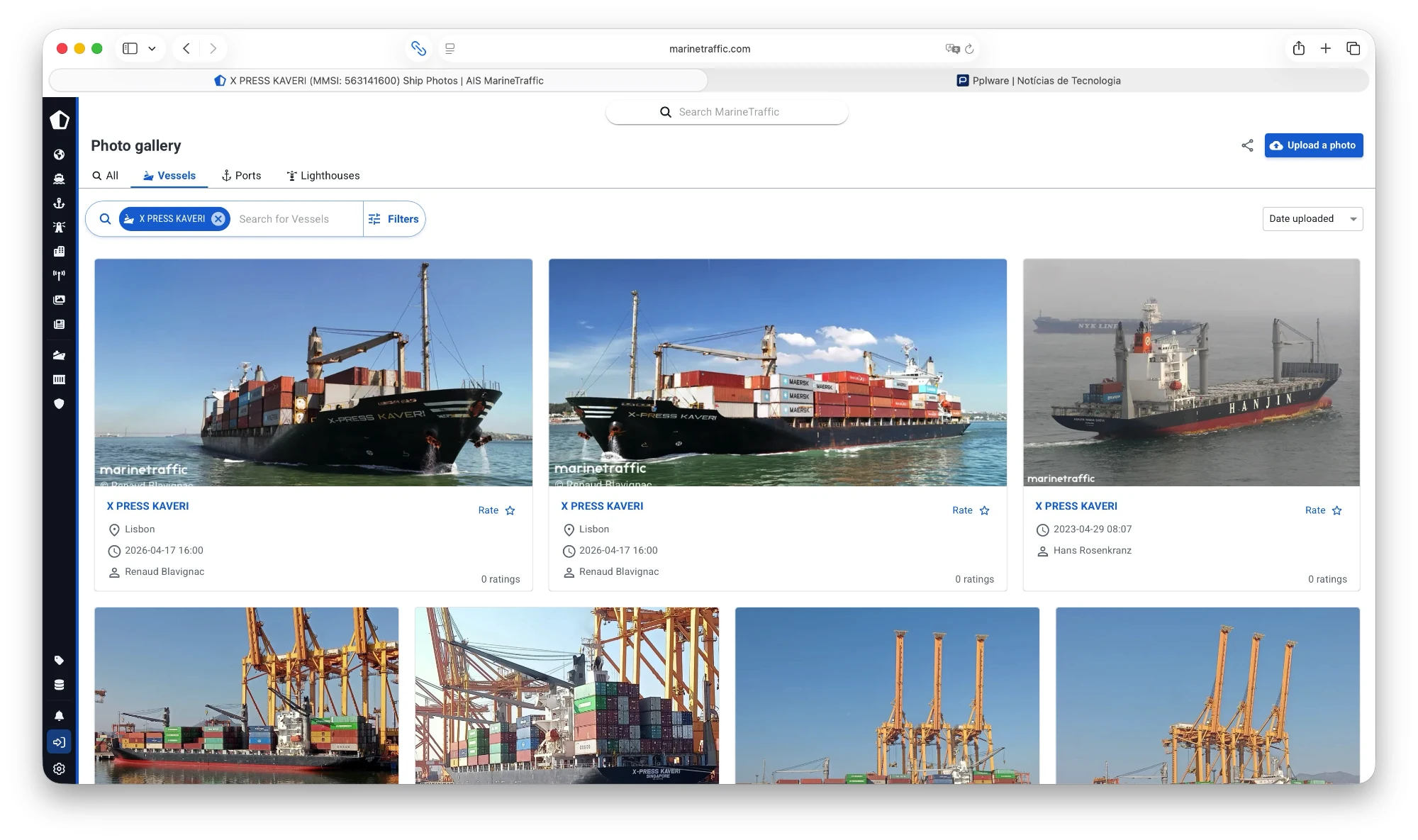The width and height of the screenshot is (1418, 840).
Task: Switch to the Lighthouses tab
Action: pyautogui.click(x=323, y=176)
